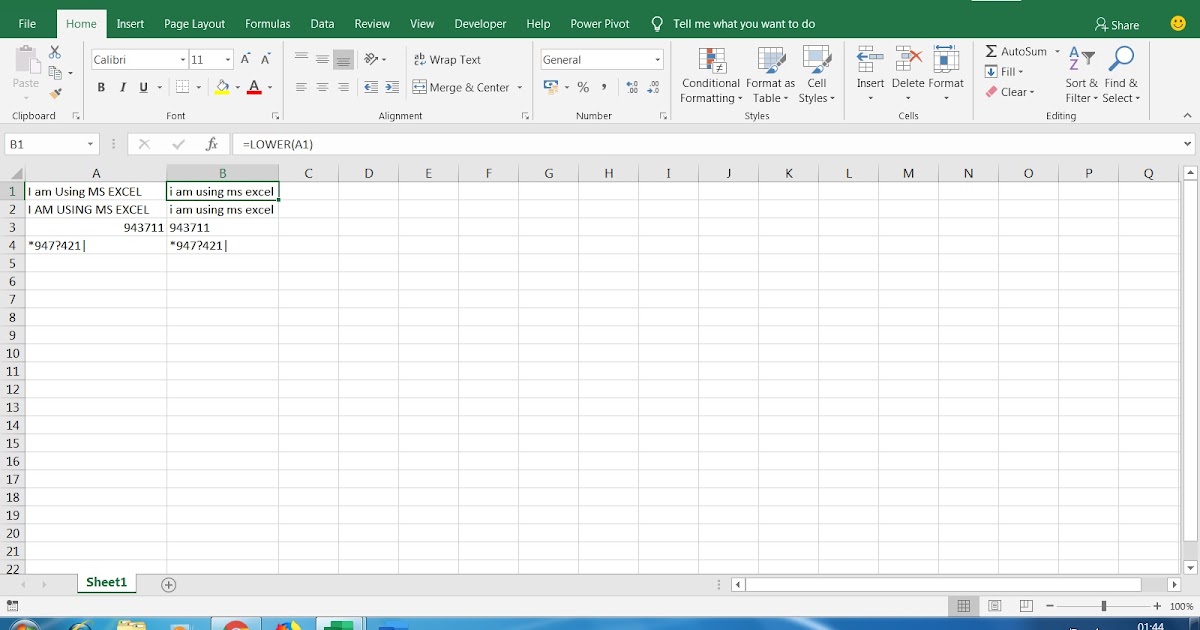Open the Power Pivot tab
The height and width of the screenshot is (630, 1200).
(x=599, y=23)
